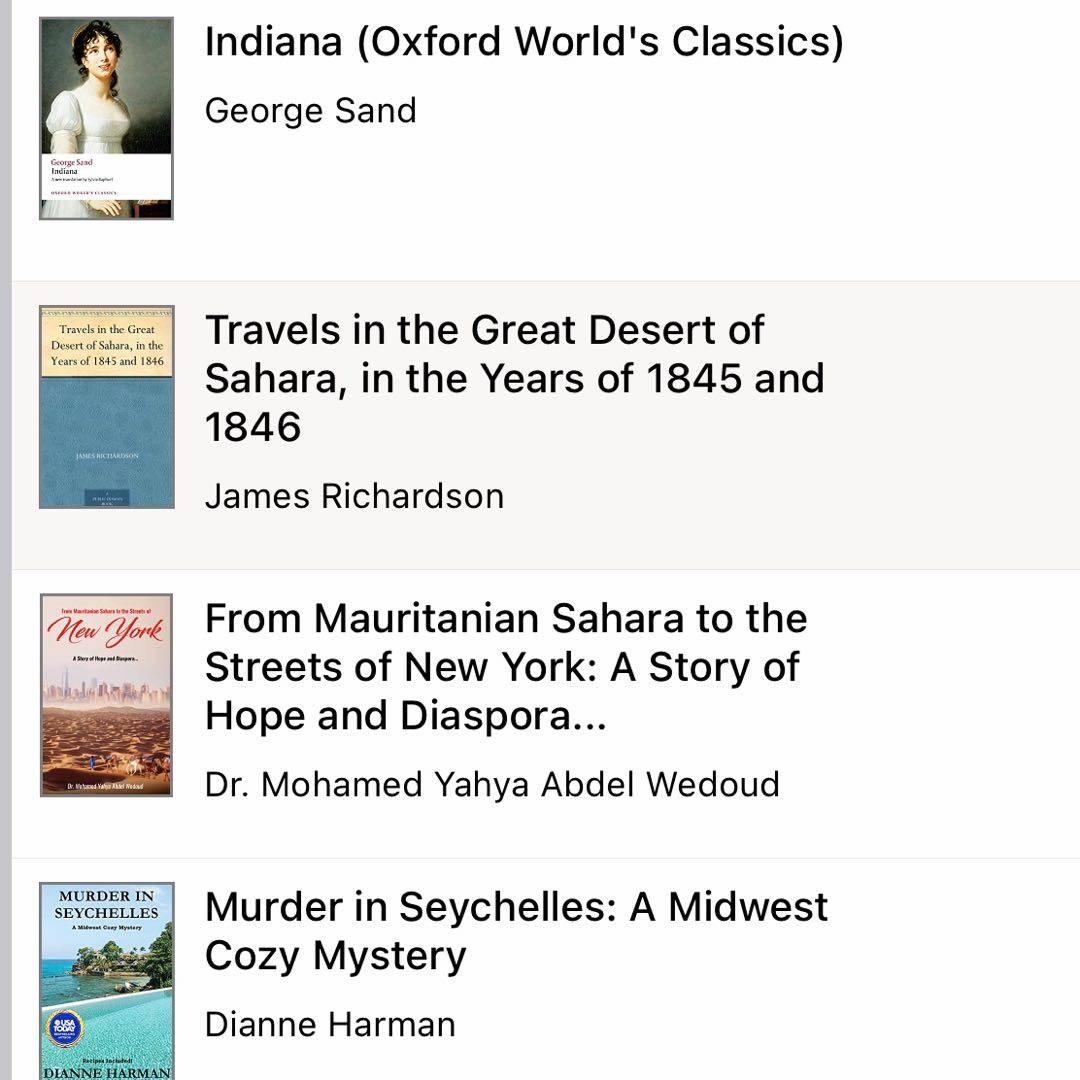Open 'From Mauritanian Sahara to the Streets' title
Image resolution: width=1080 pixels, height=1080 pixels.
505,667
